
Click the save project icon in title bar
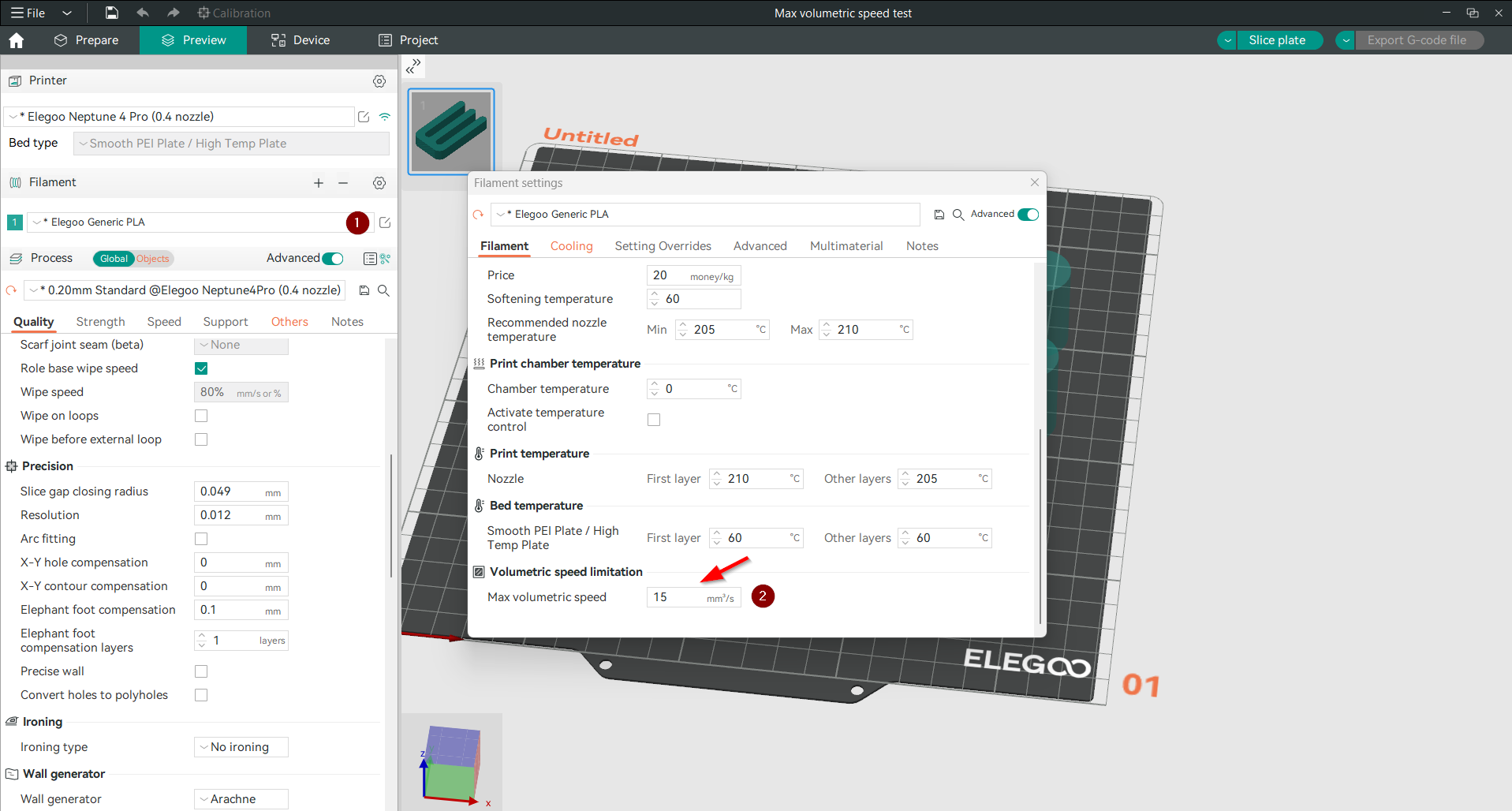coord(112,13)
